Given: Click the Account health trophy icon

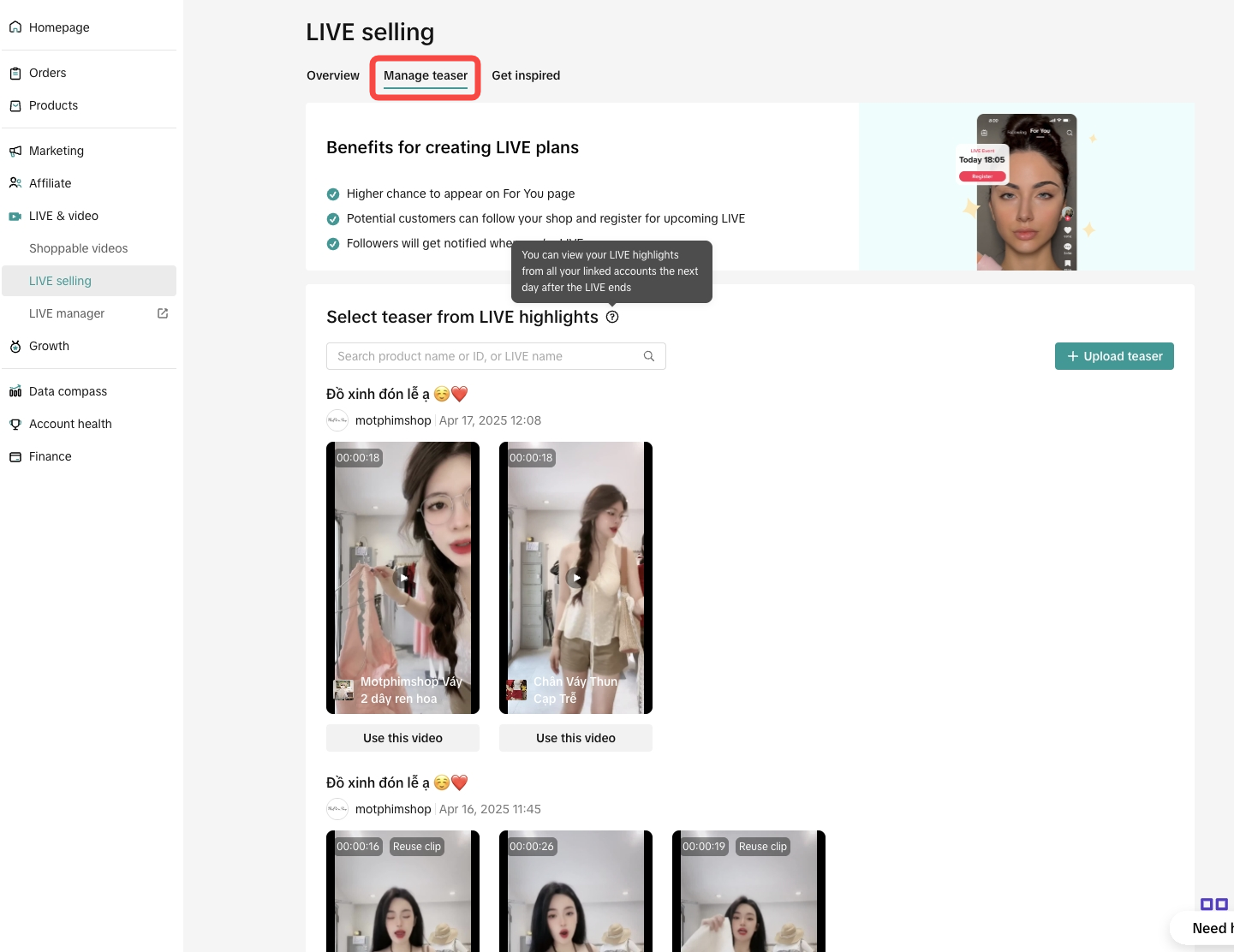Looking at the screenshot, I should click(x=15, y=425).
